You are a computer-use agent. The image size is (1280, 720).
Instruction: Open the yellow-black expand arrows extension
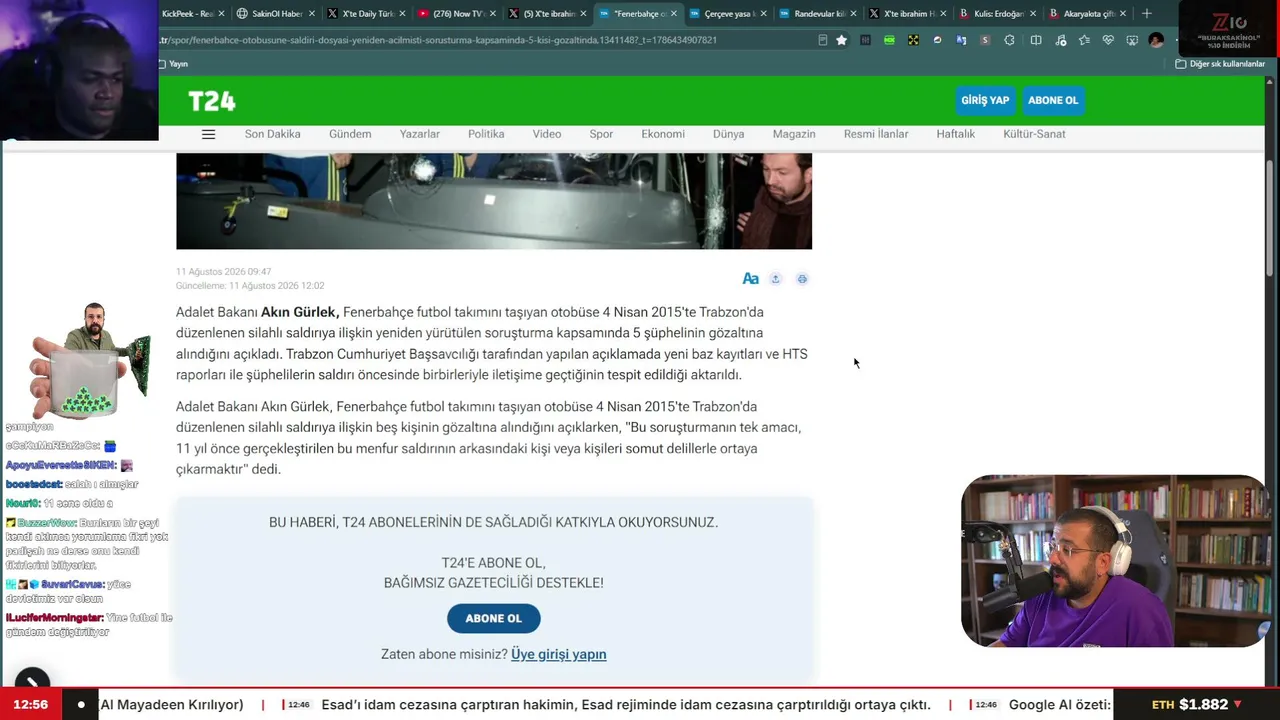coord(913,40)
